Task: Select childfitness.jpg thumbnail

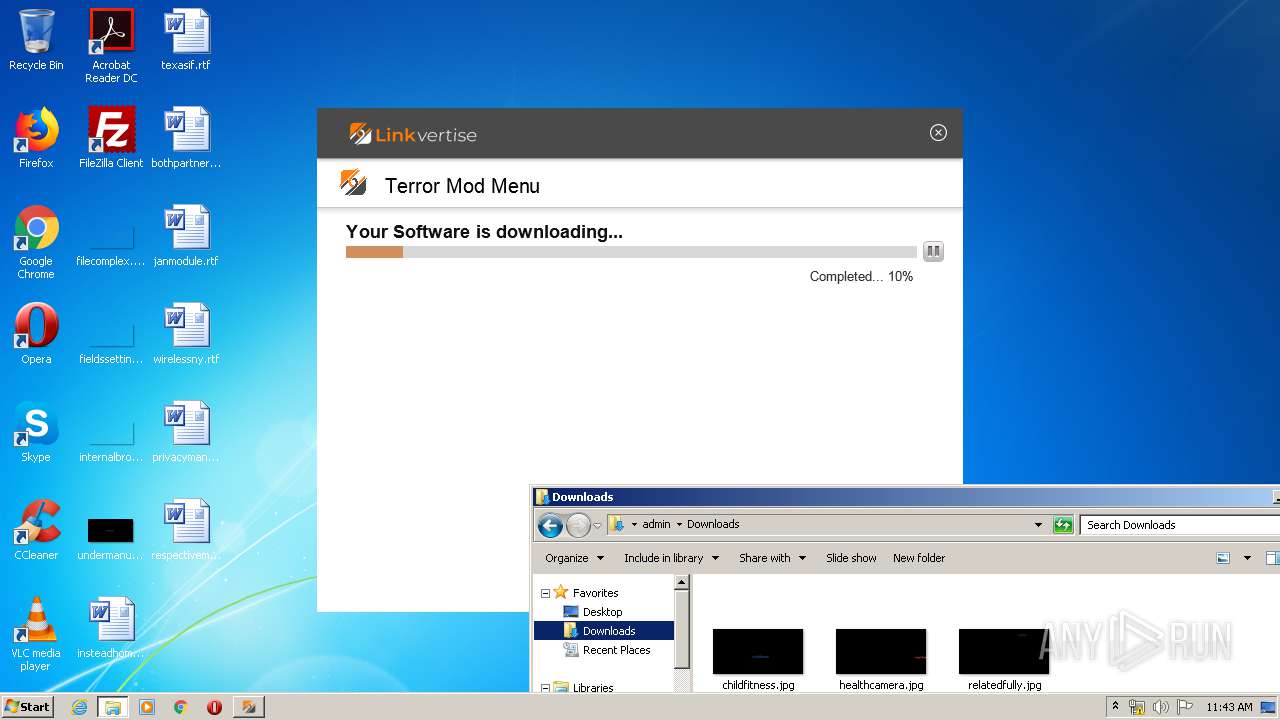Action: [x=758, y=659]
